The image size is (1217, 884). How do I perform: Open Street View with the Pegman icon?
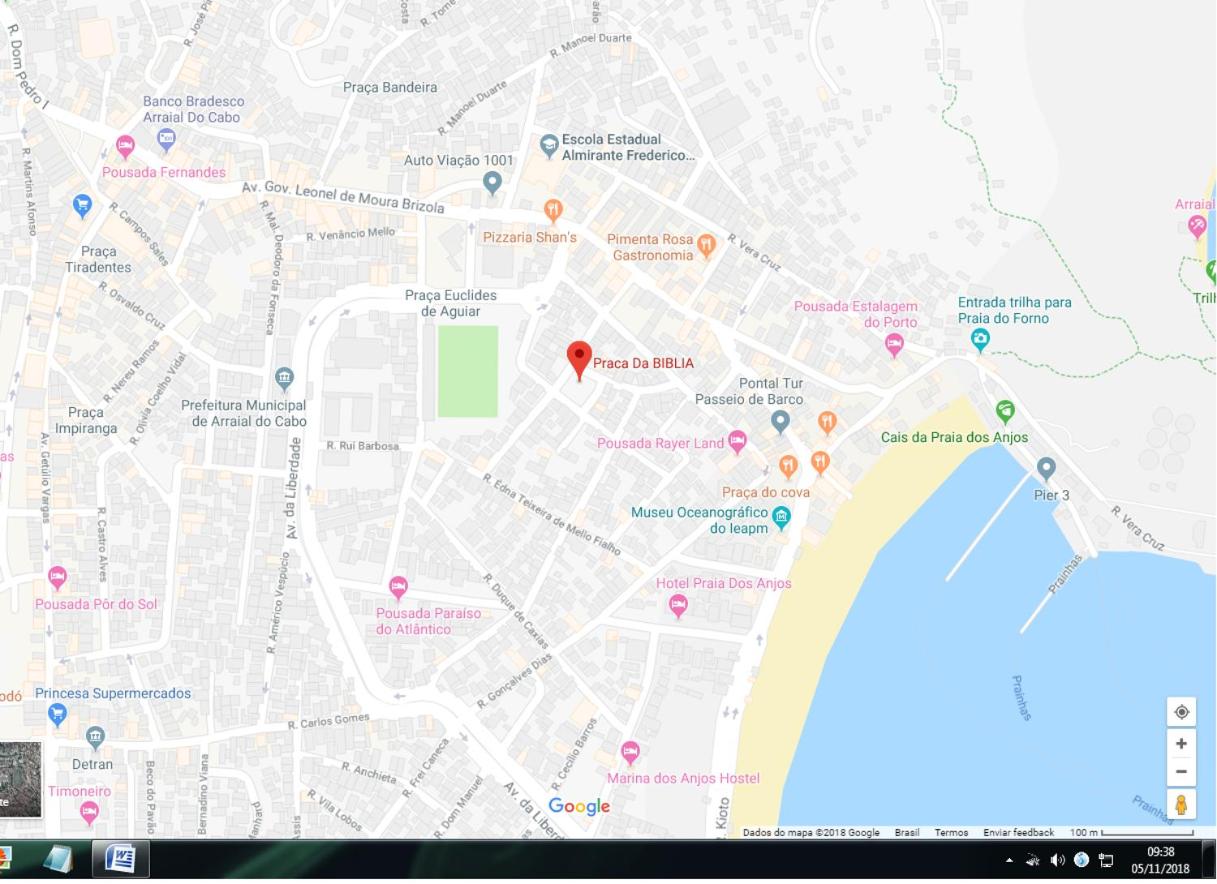[1181, 804]
